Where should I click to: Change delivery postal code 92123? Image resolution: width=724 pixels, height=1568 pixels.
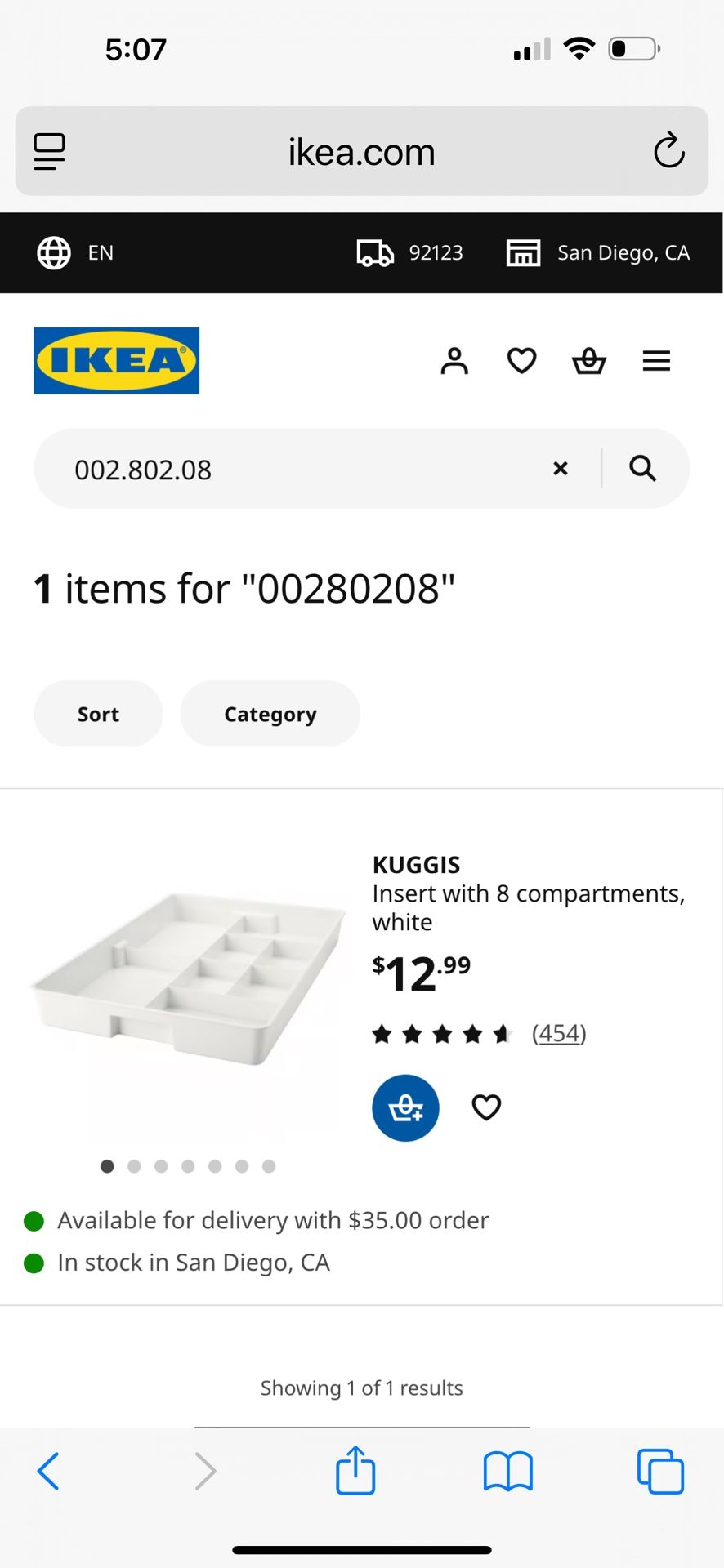tap(410, 252)
